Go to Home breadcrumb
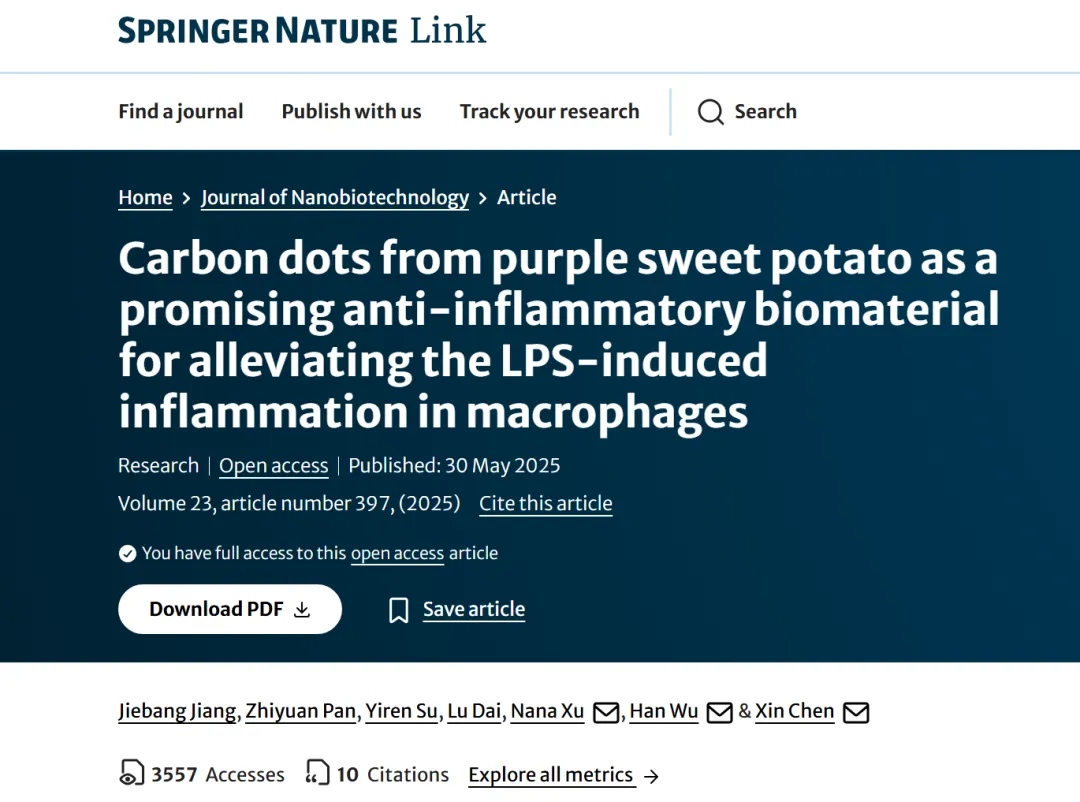The image size is (1080, 802). point(145,198)
